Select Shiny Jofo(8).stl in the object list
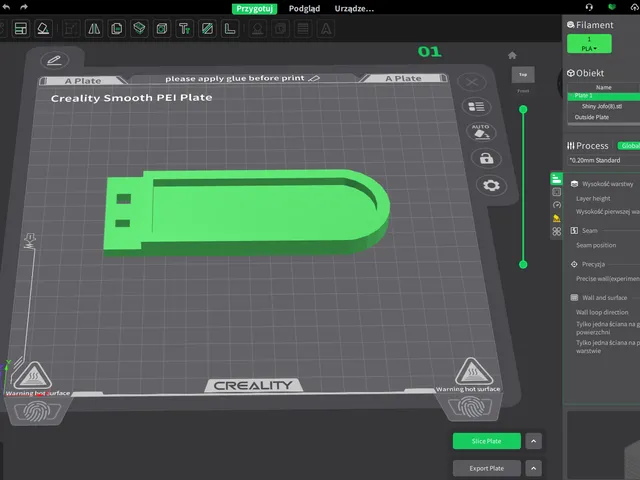 click(x=602, y=106)
